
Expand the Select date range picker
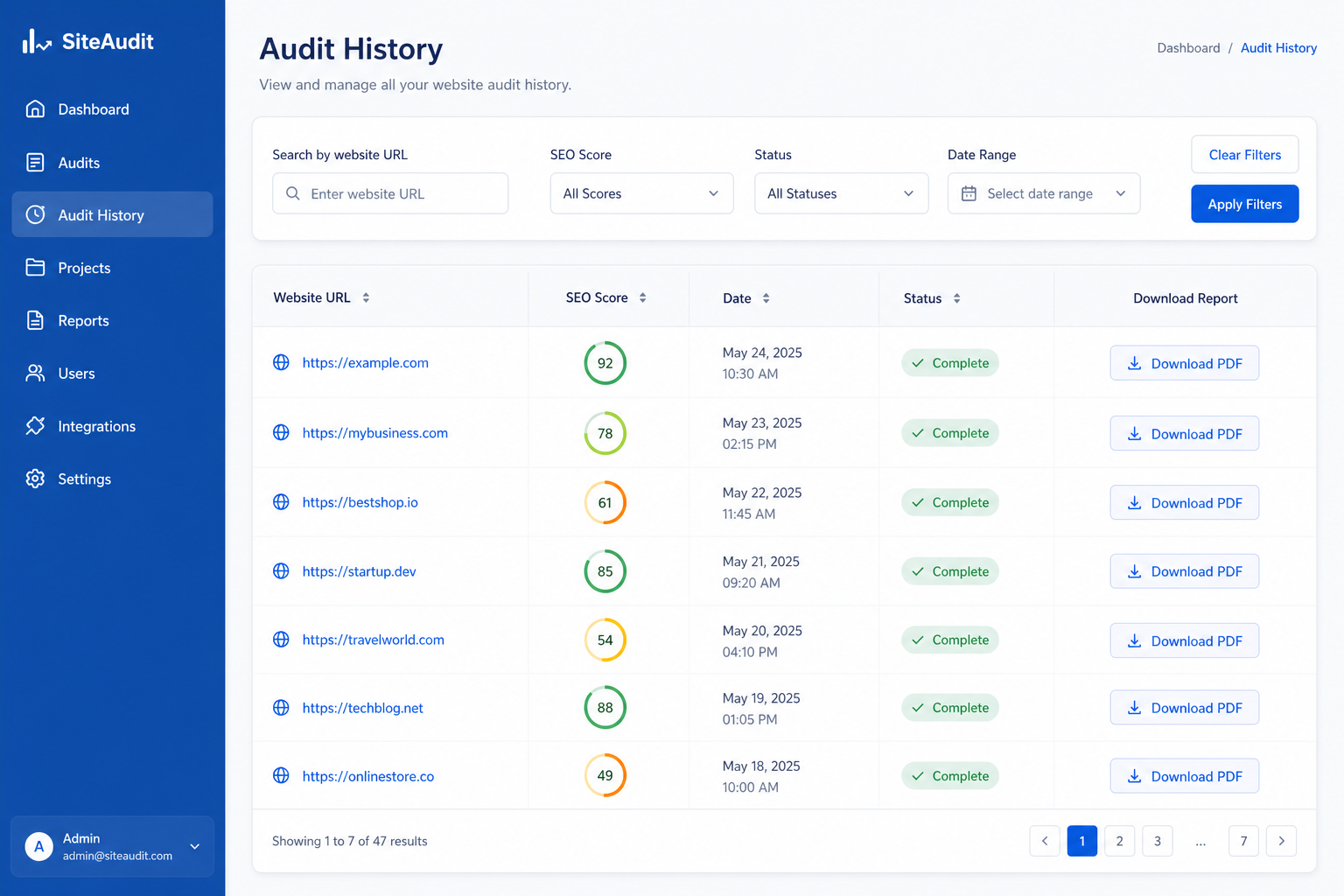(x=1043, y=193)
